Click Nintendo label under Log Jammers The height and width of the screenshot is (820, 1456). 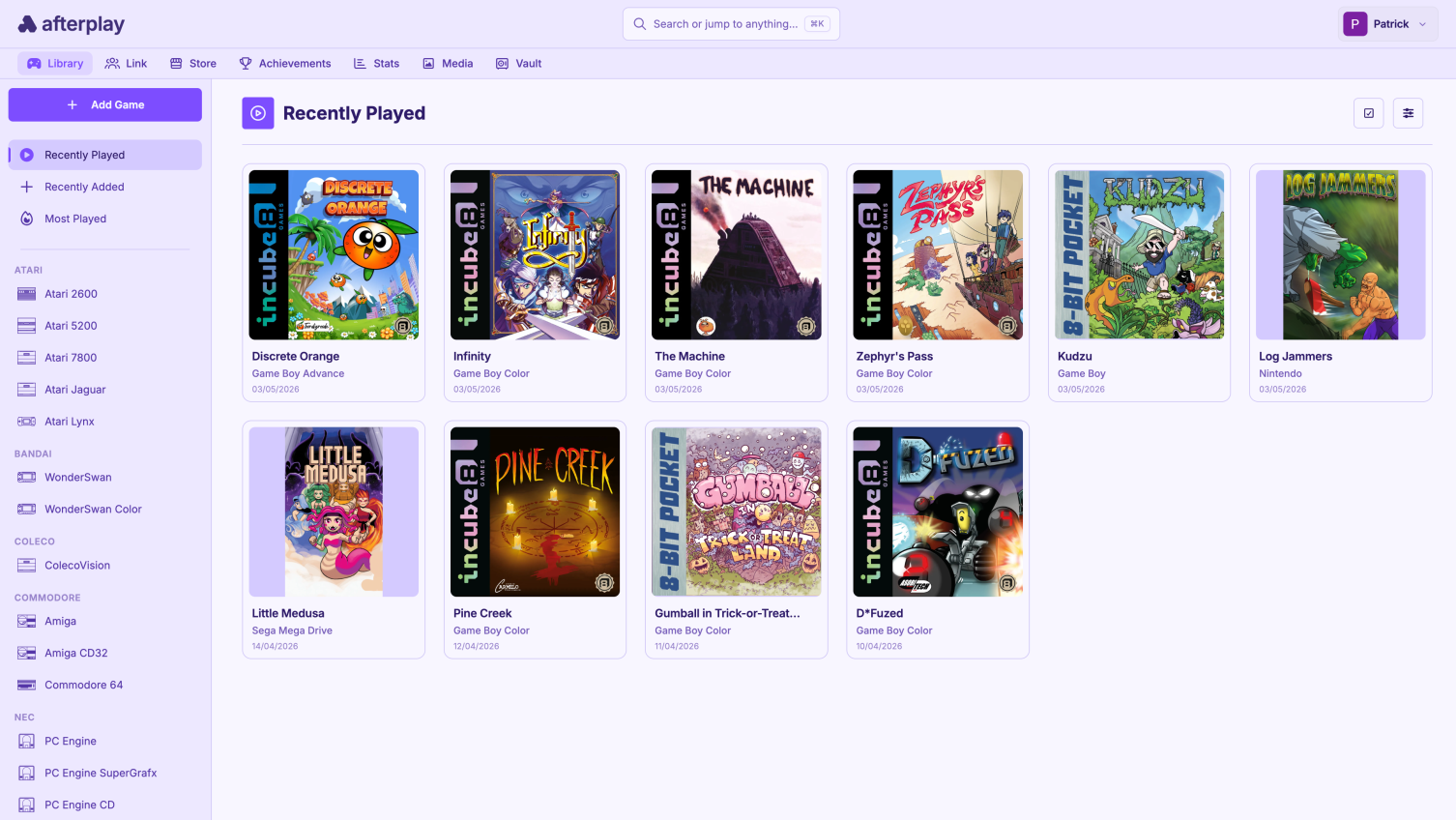[1280, 373]
